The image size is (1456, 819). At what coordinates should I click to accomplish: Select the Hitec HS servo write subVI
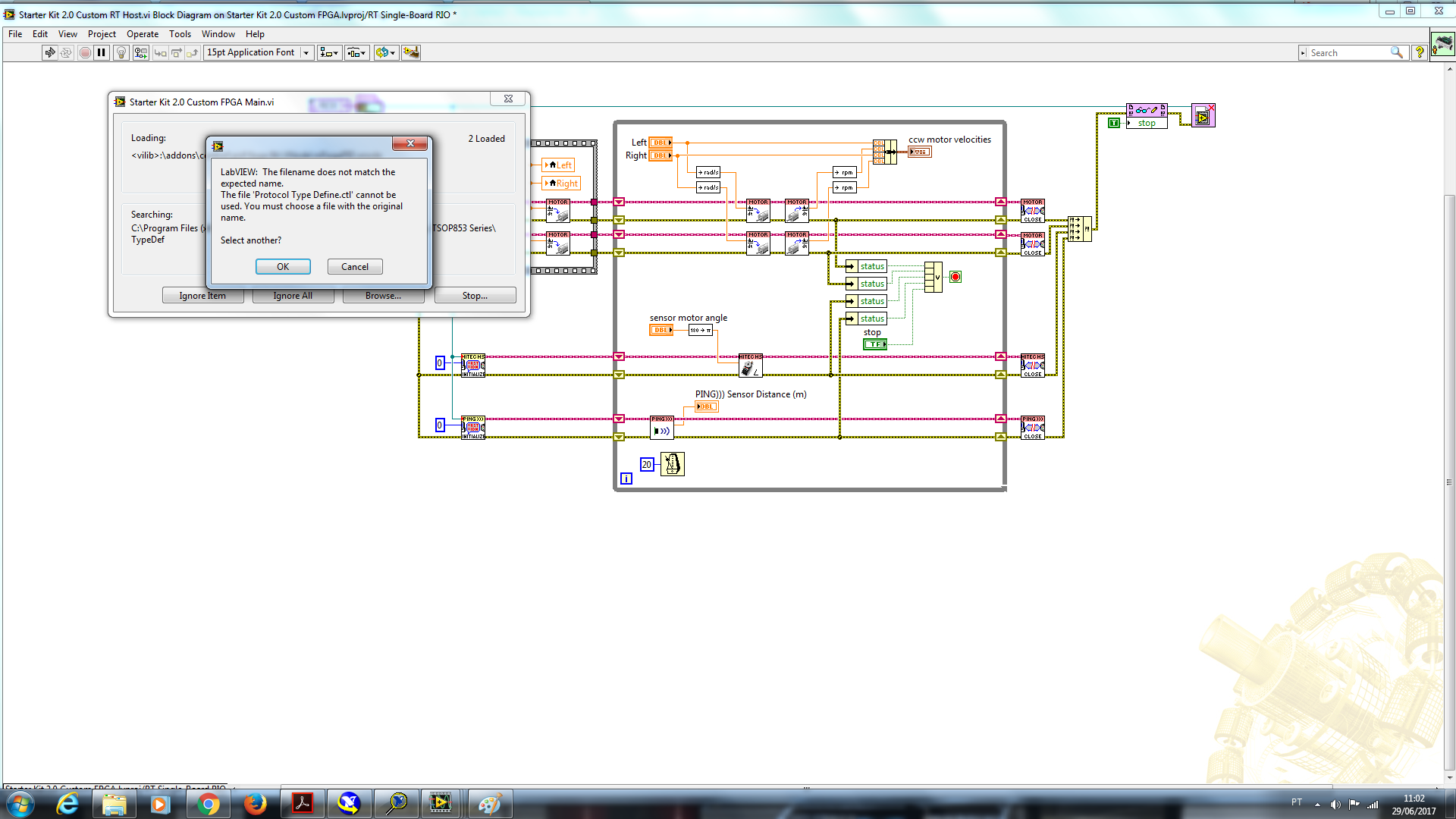(x=751, y=366)
